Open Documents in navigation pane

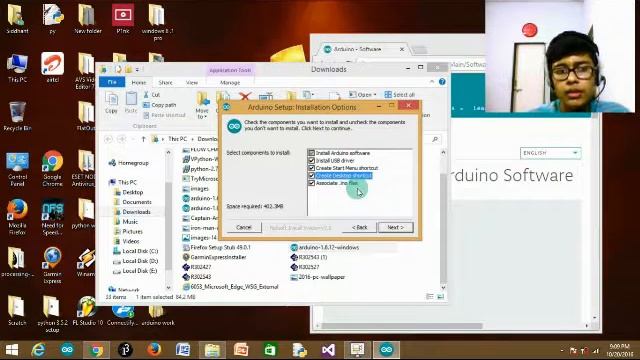[x=133, y=202]
